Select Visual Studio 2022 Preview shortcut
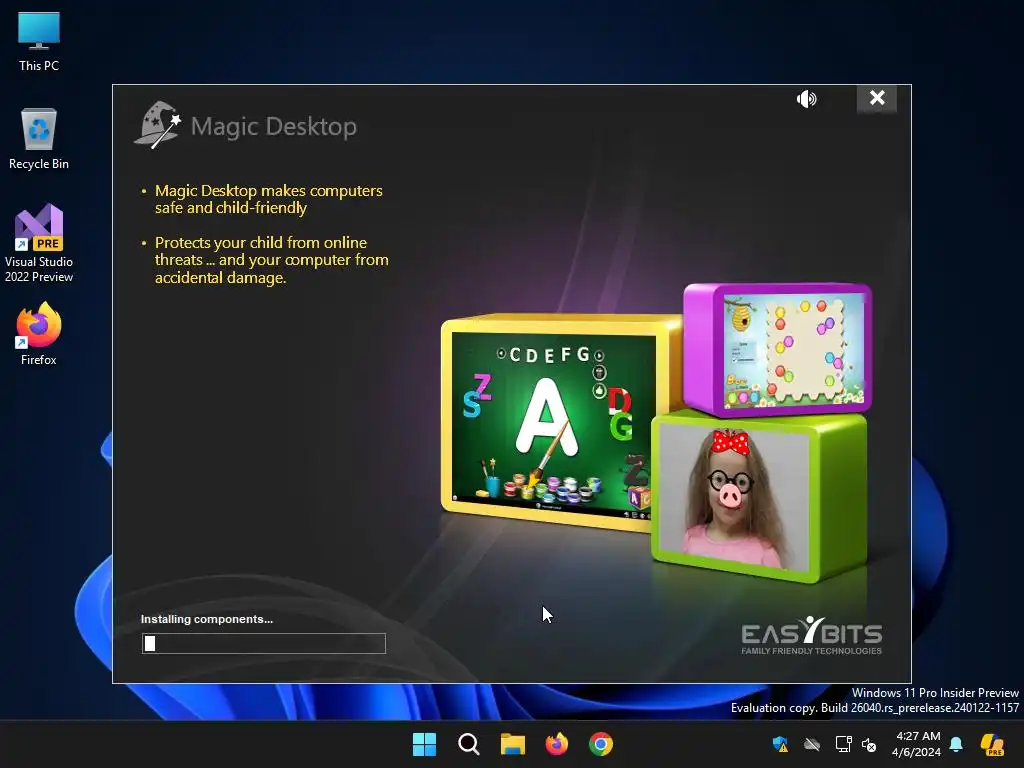Viewport: 1024px width, 768px height. click(x=39, y=244)
